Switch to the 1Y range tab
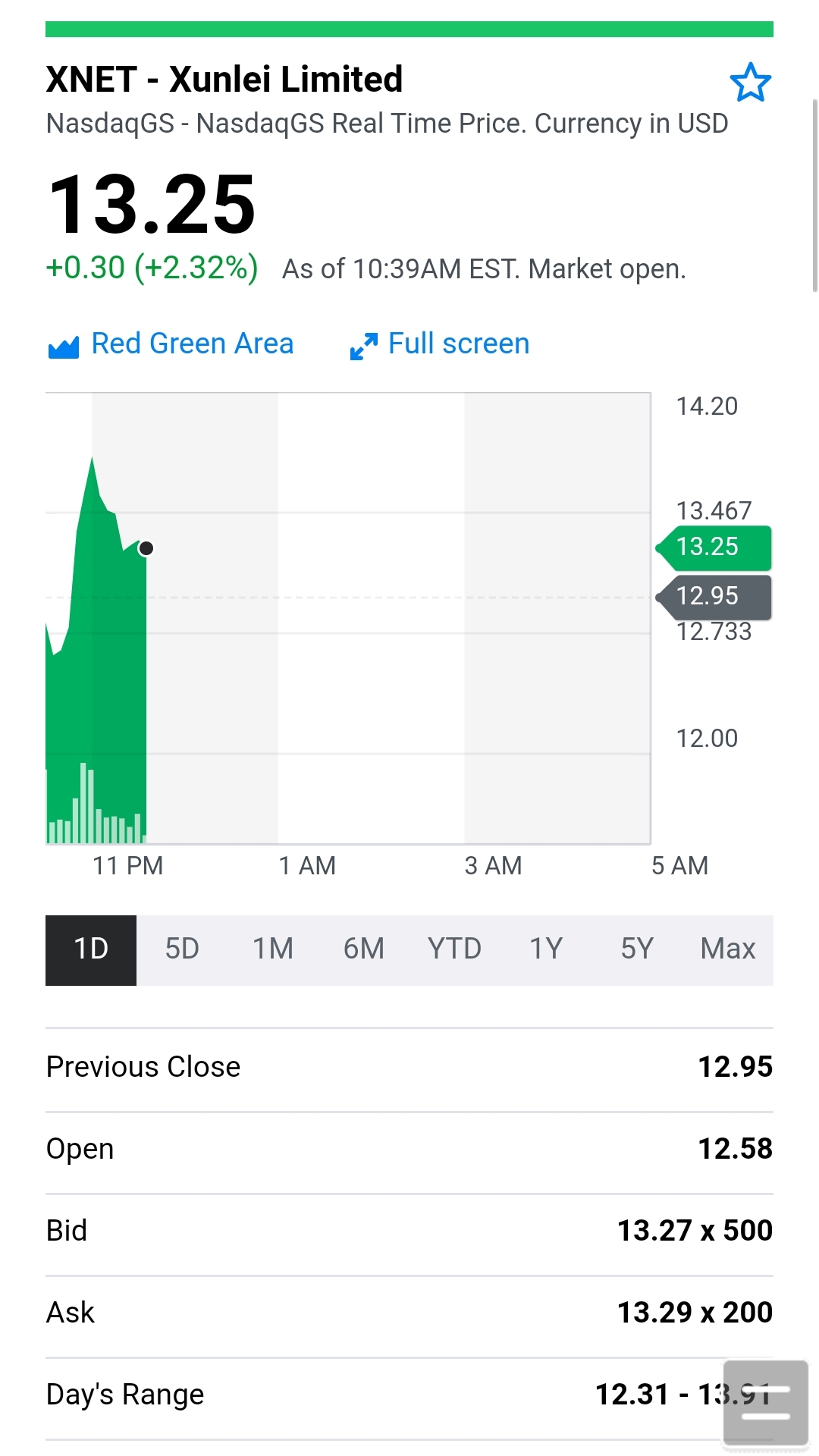Image resolution: width=819 pixels, height=1456 pixels. point(546,950)
